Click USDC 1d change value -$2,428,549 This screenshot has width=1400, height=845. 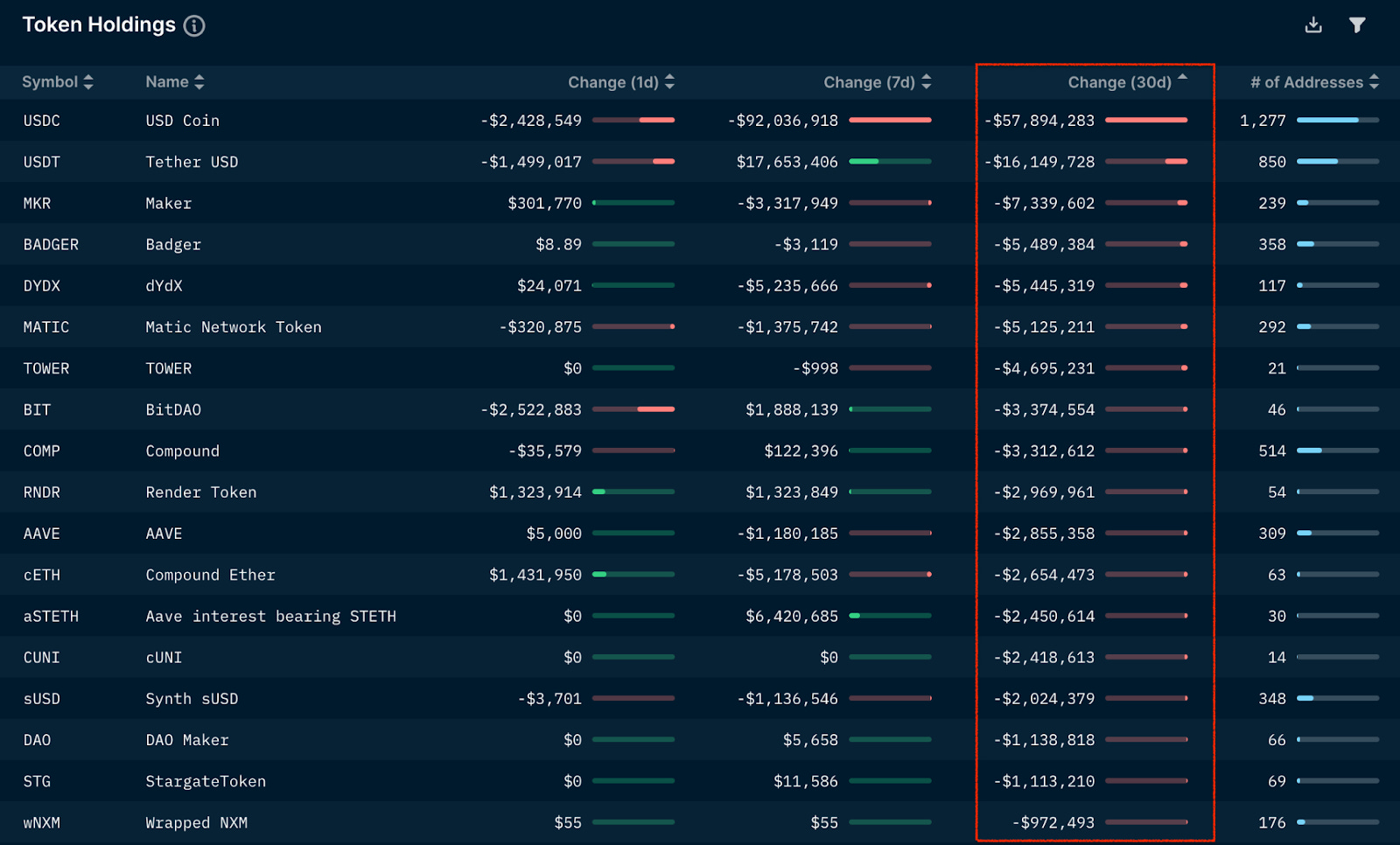[531, 121]
